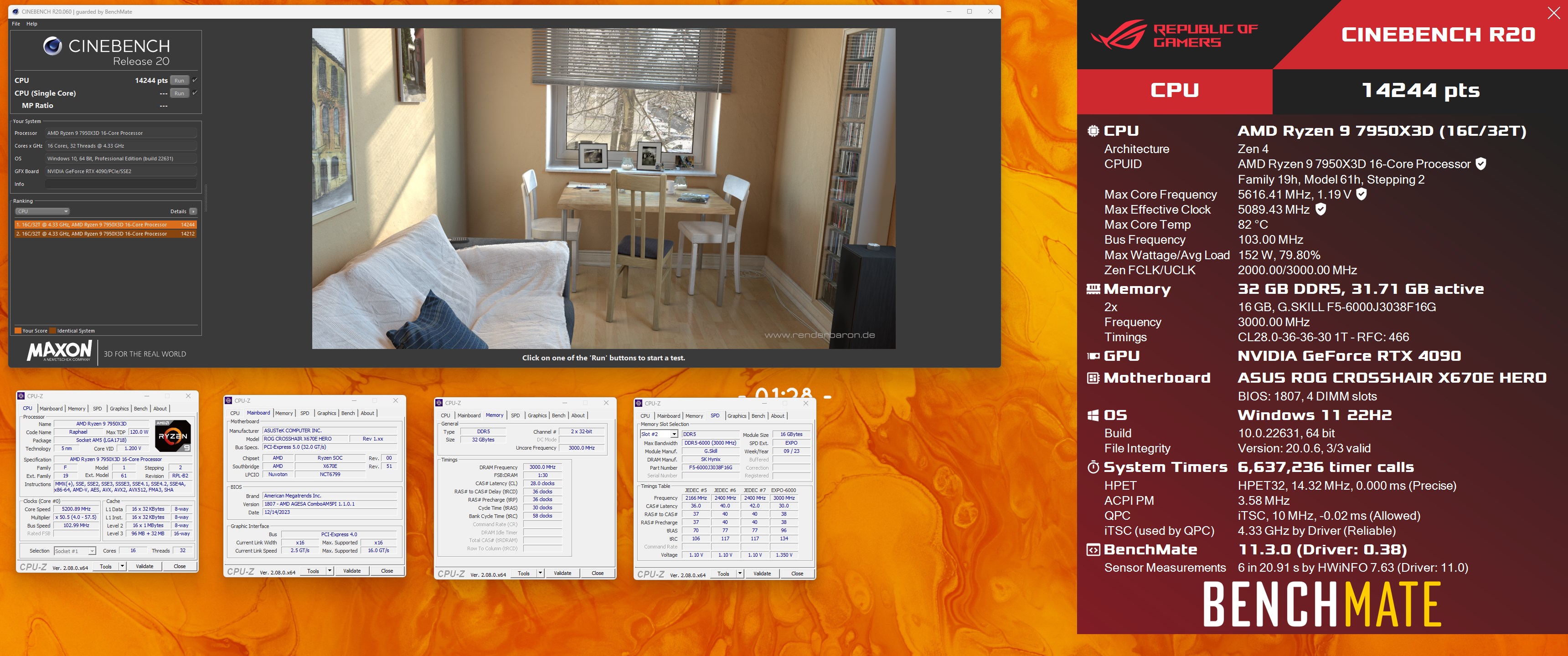Click the MAXON logo at the bottom of Cinebench
Screen dimensions: 1568x656
click(x=60, y=351)
